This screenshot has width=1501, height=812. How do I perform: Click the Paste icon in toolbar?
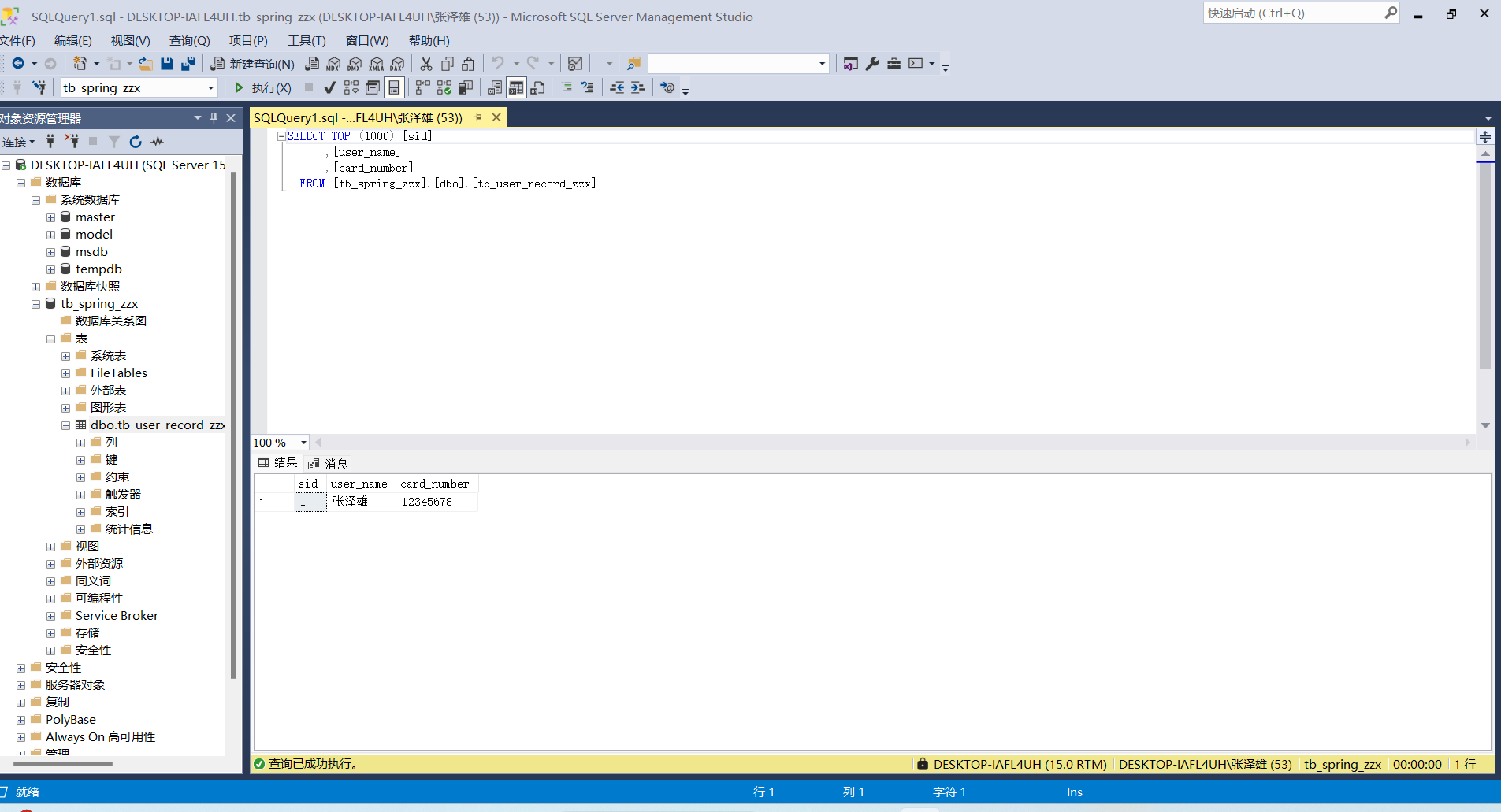click(469, 64)
